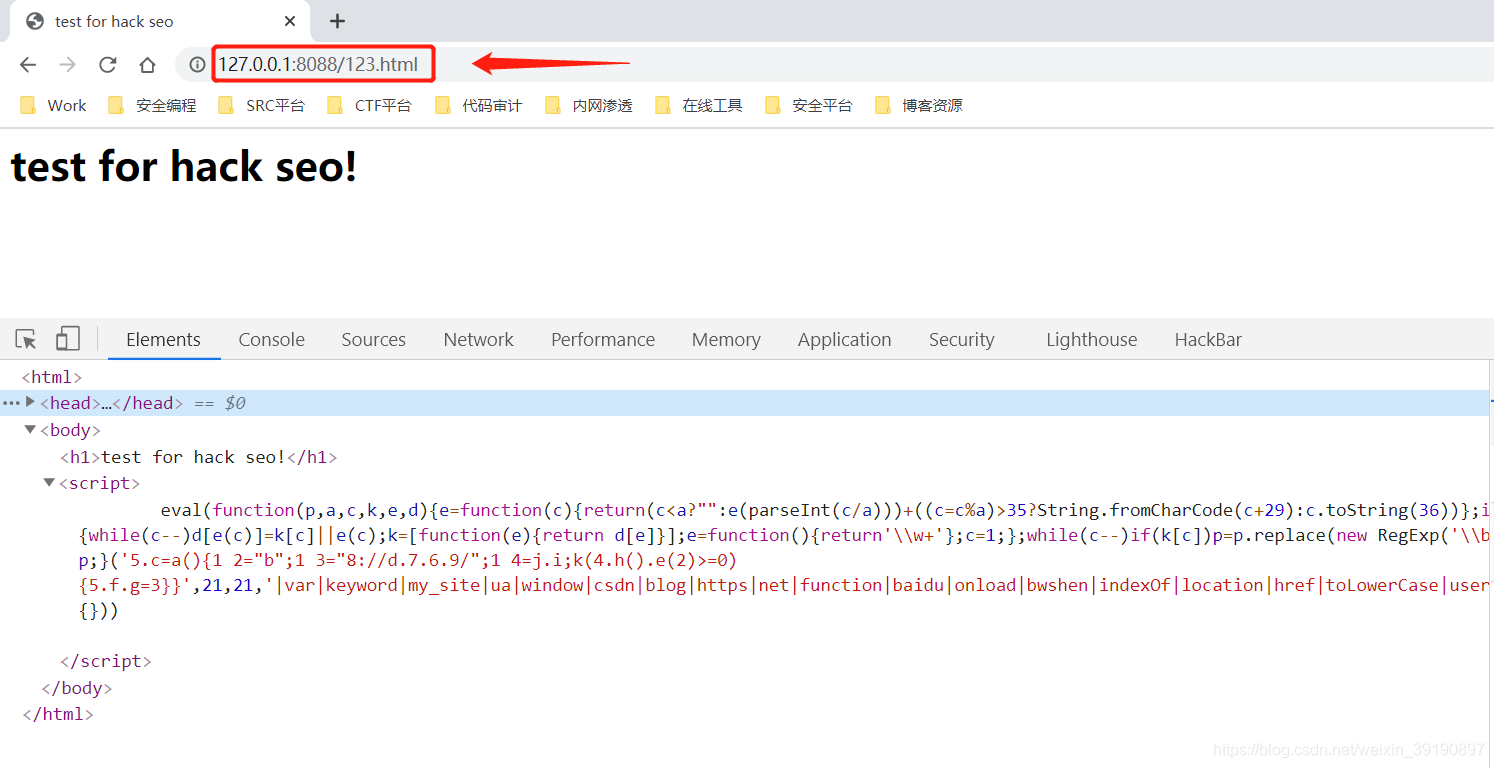Open the 博客资源 bookmark folder
The image size is (1494, 768).
coord(919,105)
